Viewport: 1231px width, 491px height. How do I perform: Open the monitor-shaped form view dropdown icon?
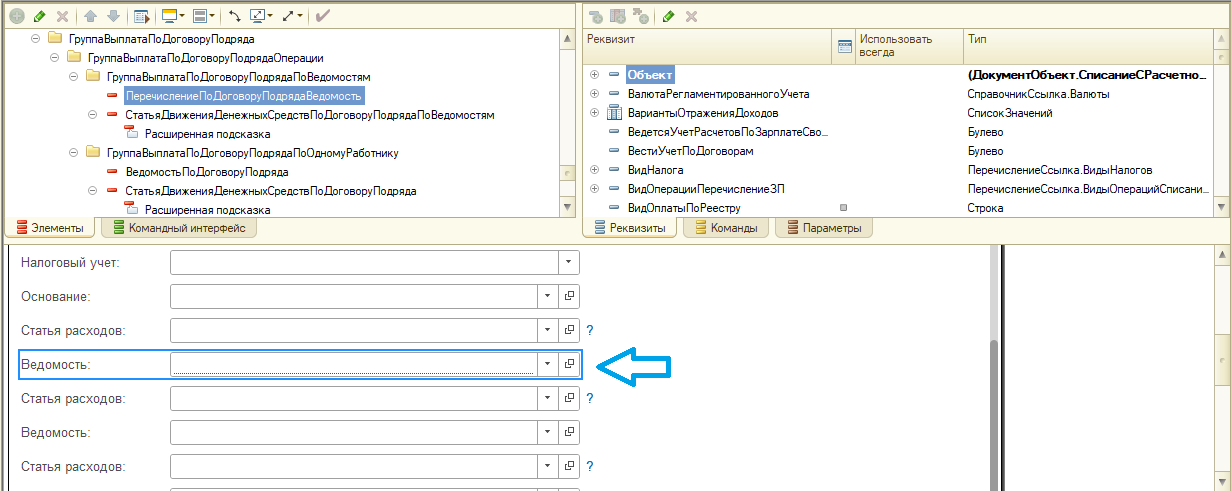click(x=171, y=16)
